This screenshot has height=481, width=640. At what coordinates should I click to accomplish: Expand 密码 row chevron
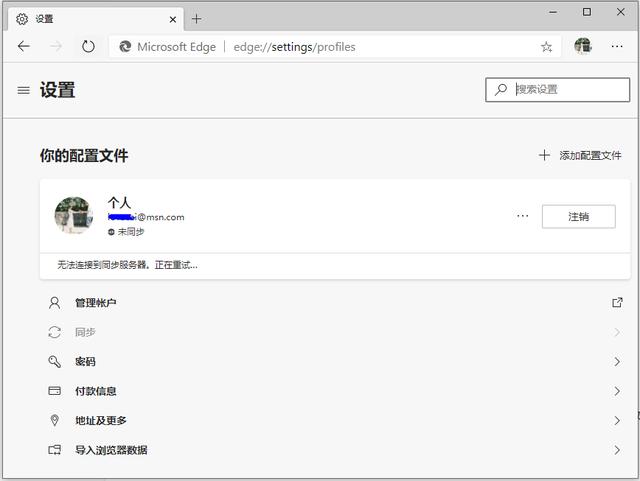pos(617,361)
